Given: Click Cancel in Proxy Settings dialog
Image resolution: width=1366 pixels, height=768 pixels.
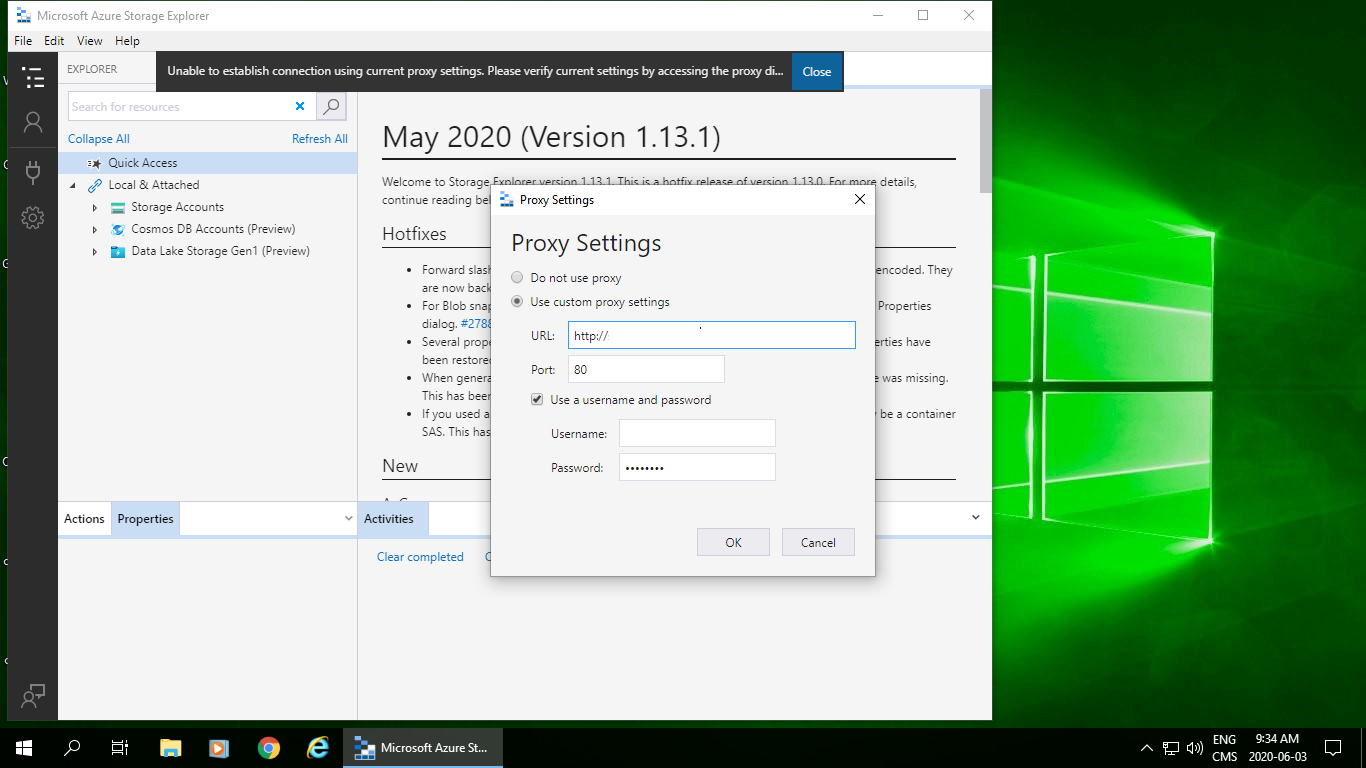Looking at the screenshot, I should 818,542.
